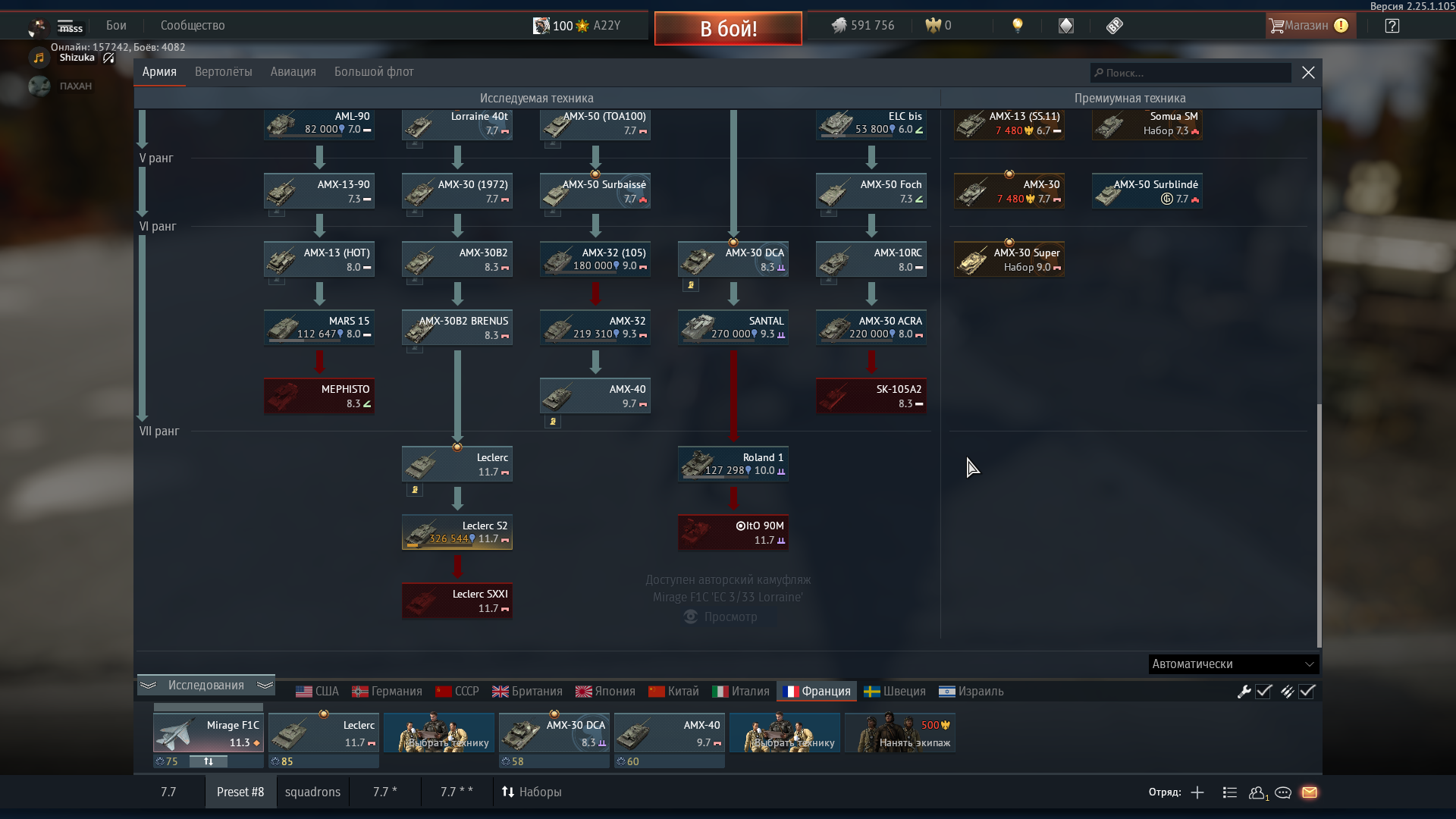Click the Golden Eagles currency icon
The height and width of the screenshot is (819, 1456).
pyautogui.click(x=933, y=26)
